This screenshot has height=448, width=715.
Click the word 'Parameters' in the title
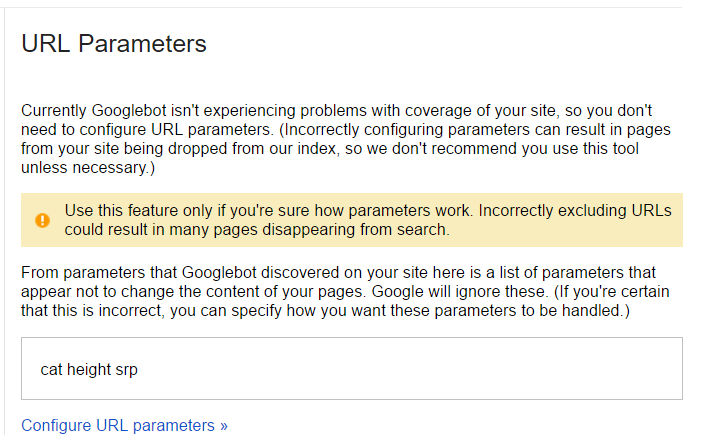[x=142, y=44]
